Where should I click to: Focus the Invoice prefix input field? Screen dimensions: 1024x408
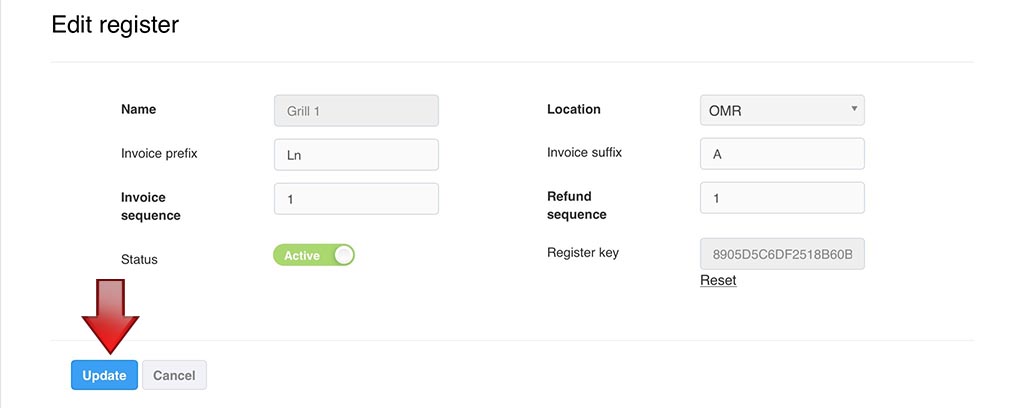(x=356, y=155)
